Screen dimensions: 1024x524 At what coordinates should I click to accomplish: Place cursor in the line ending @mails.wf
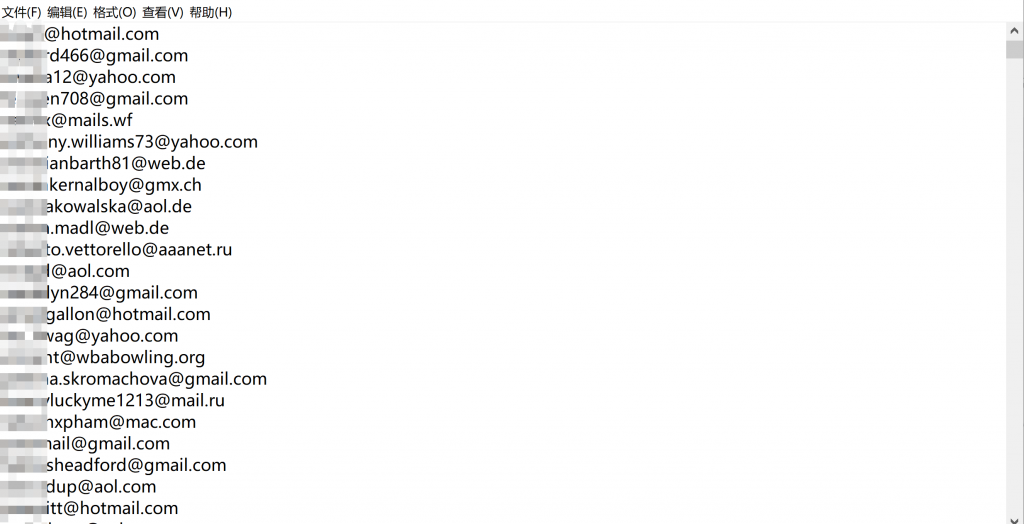(x=67, y=120)
